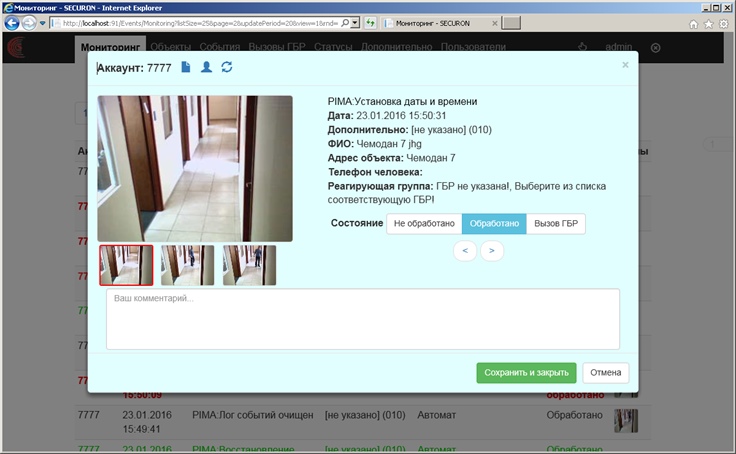
Task: Go to the previous event with <
Action: [465, 251]
